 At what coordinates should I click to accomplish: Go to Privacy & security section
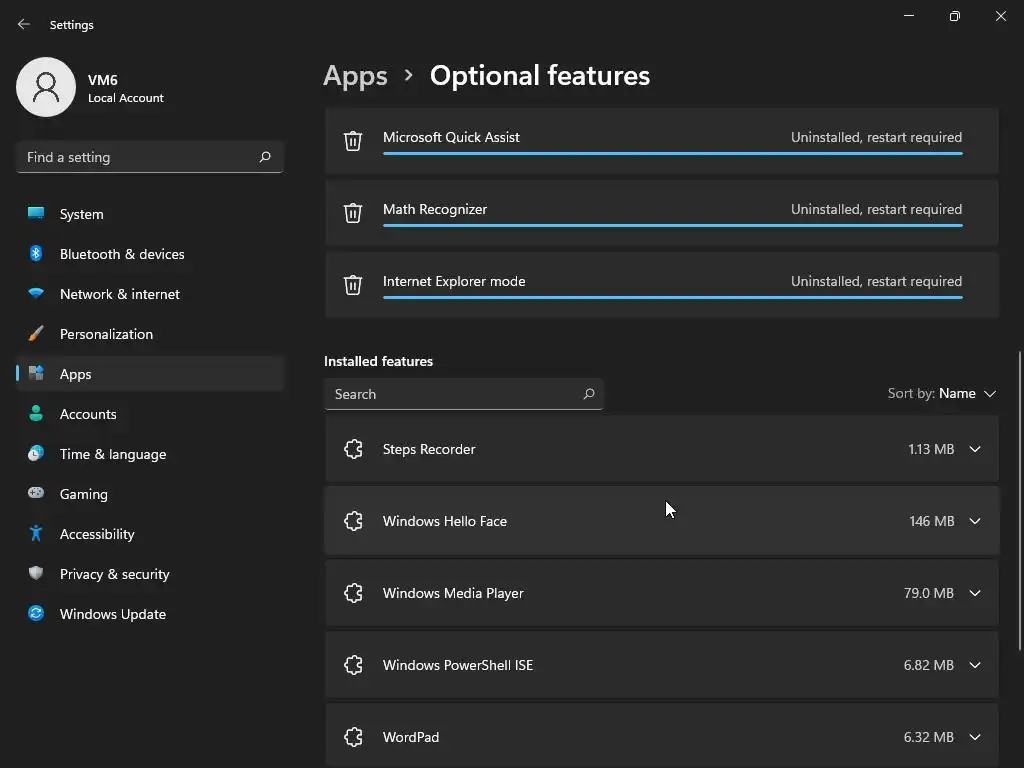(114, 574)
